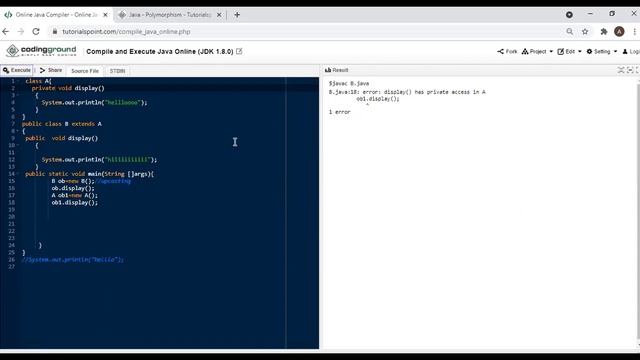Collapse the code fold arrow at line 10
This screenshot has width=640, height=360.
coord(18,145)
